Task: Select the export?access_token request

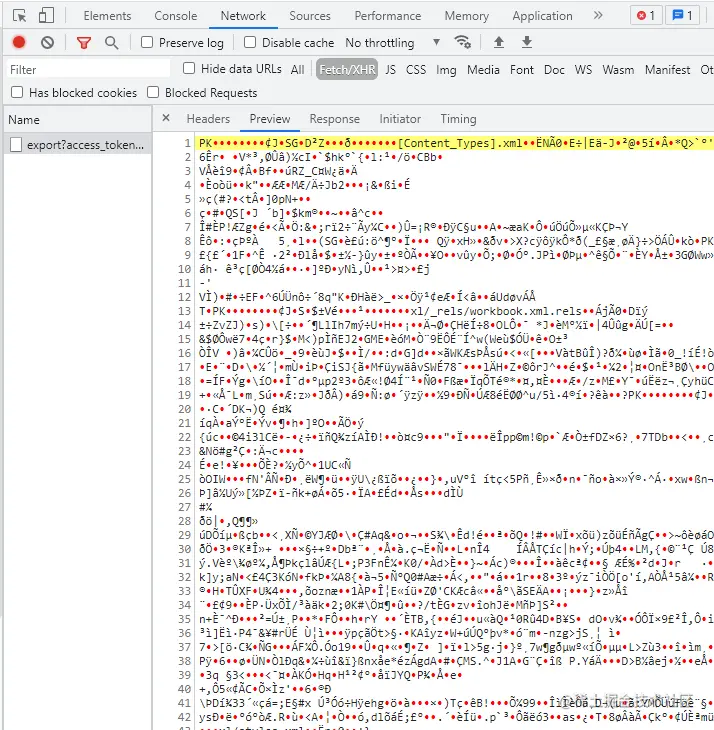Action: (x=77, y=145)
